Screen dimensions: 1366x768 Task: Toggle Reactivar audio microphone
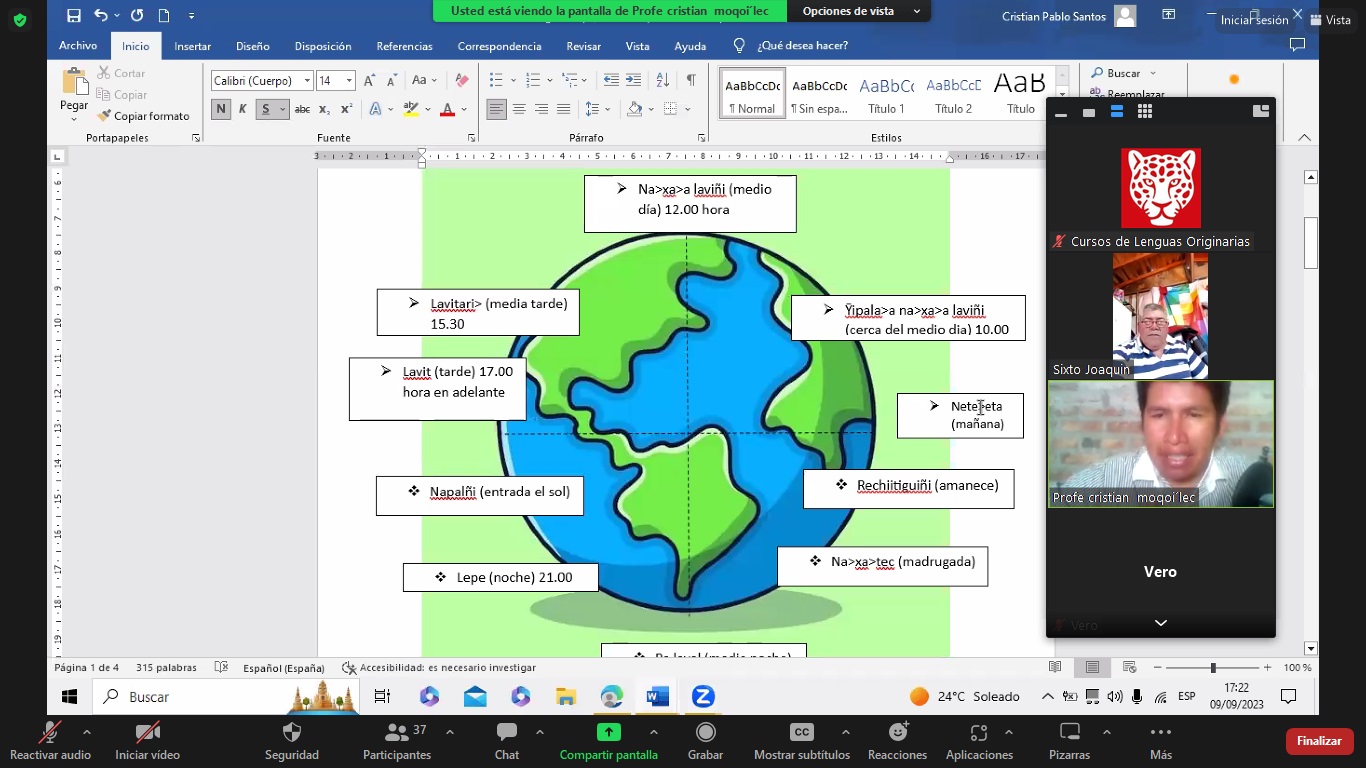pyautogui.click(x=49, y=733)
